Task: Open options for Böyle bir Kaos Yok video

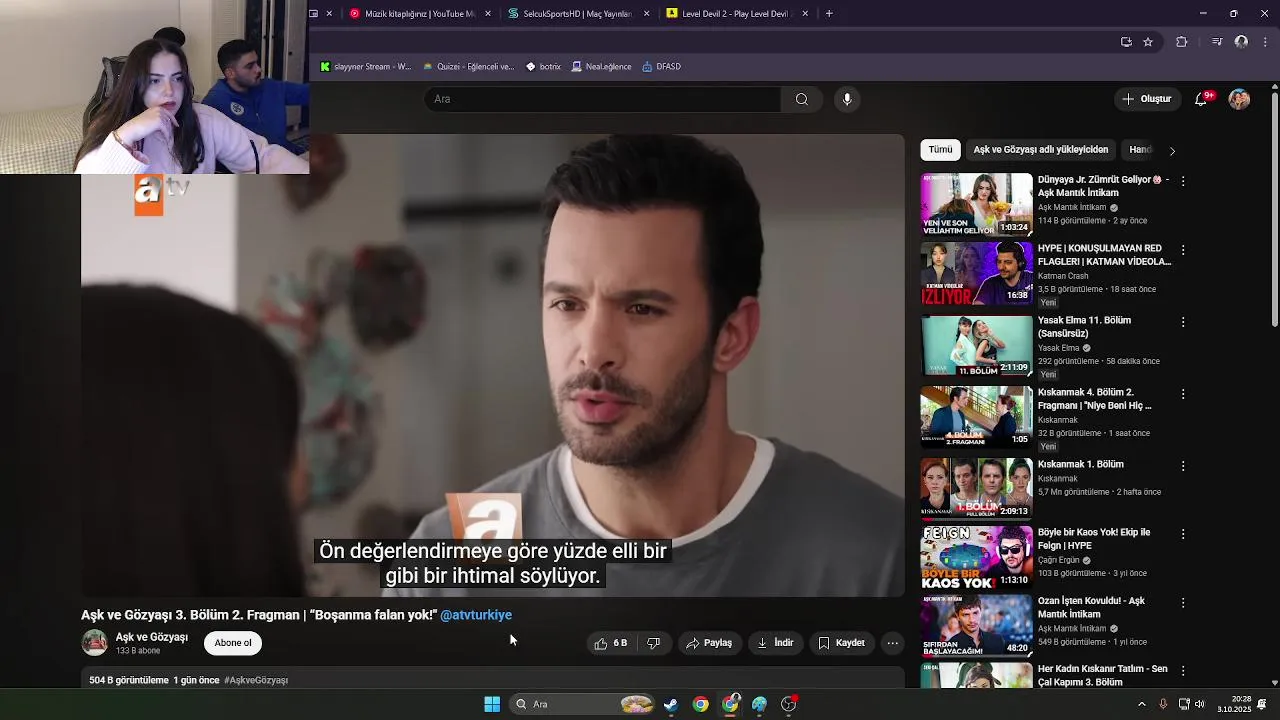Action: [1183, 534]
